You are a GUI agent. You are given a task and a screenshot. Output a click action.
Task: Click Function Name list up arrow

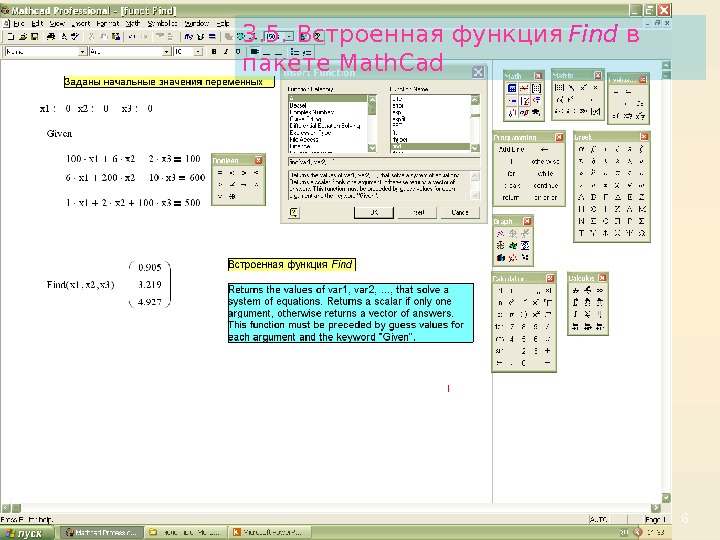(x=475, y=99)
